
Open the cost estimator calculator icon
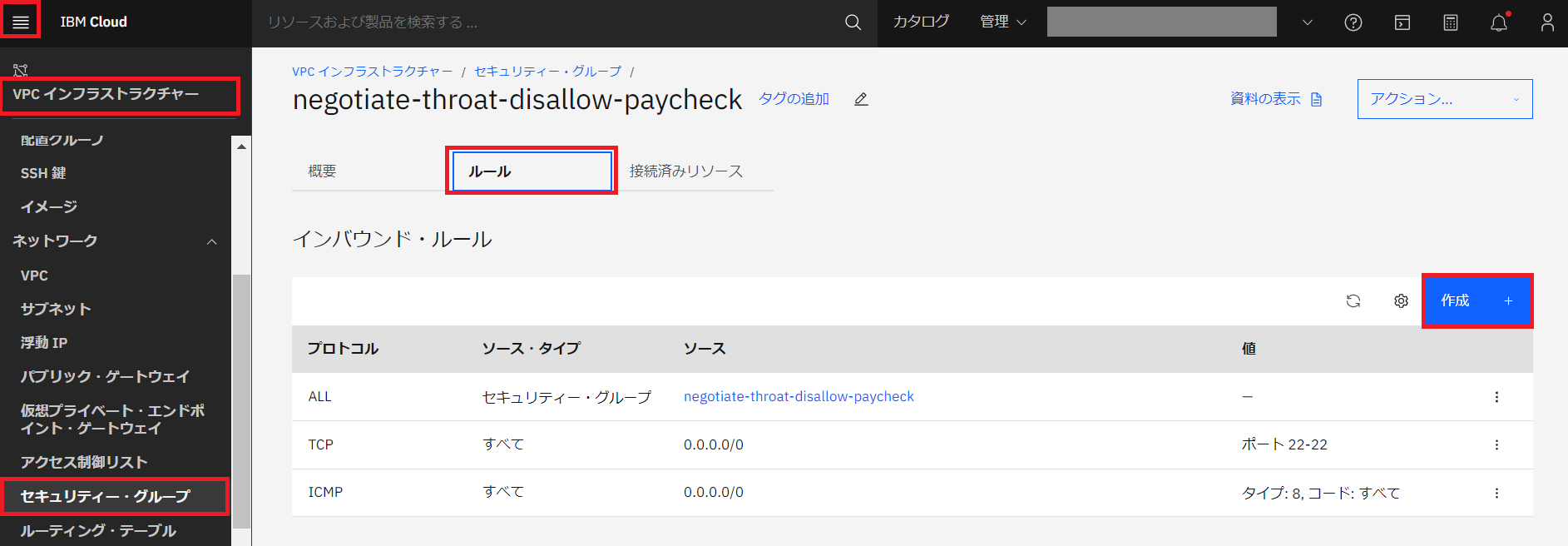[x=1451, y=22]
